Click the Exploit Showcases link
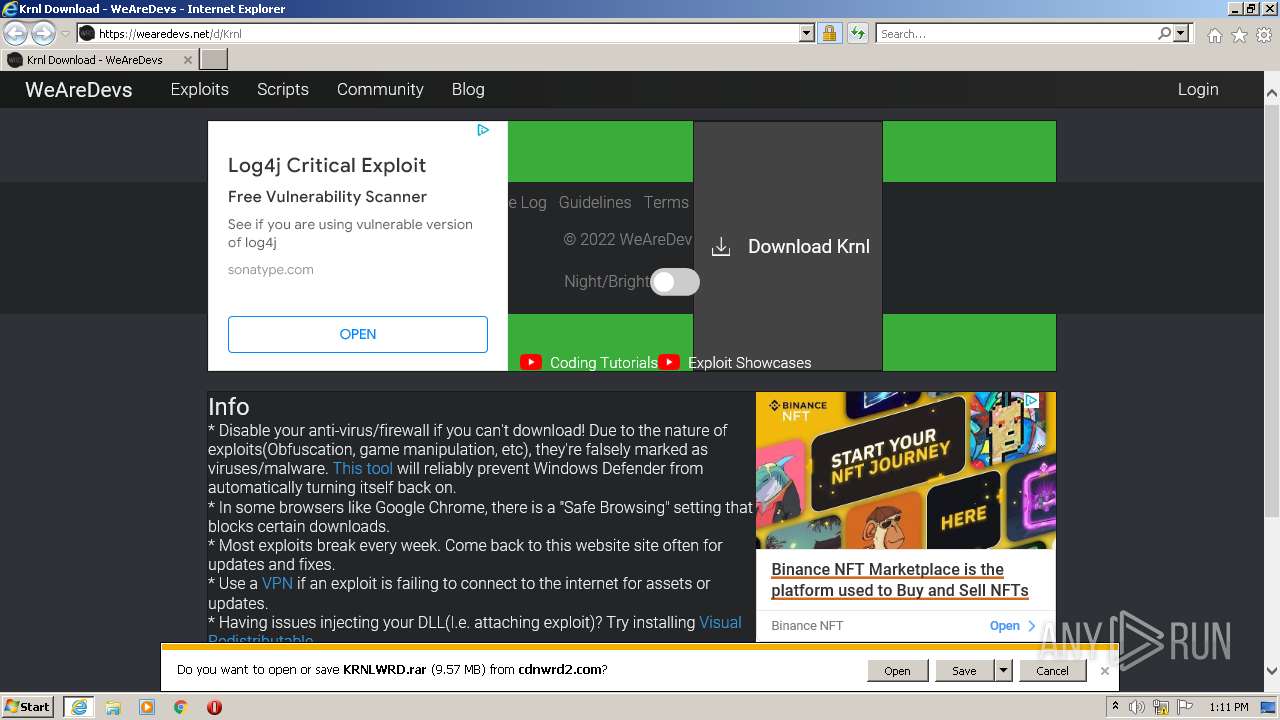 click(x=750, y=363)
